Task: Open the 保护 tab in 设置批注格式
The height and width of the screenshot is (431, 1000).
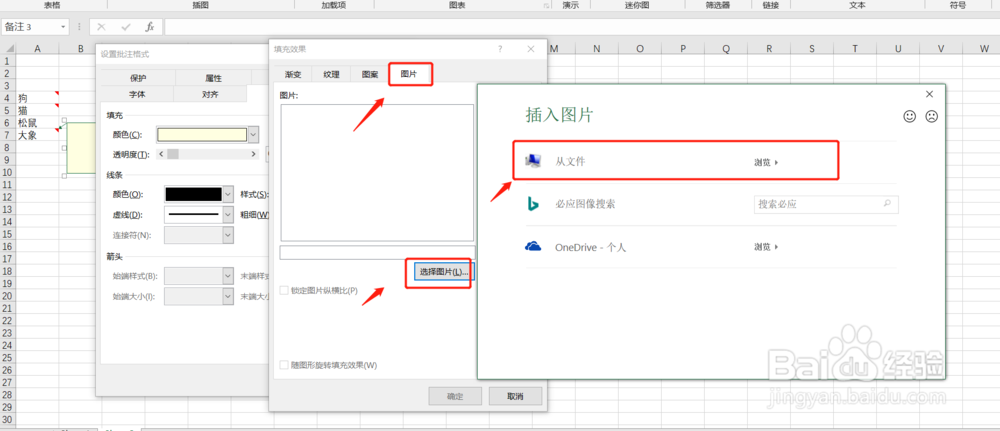Action: click(x=138, y=78)
